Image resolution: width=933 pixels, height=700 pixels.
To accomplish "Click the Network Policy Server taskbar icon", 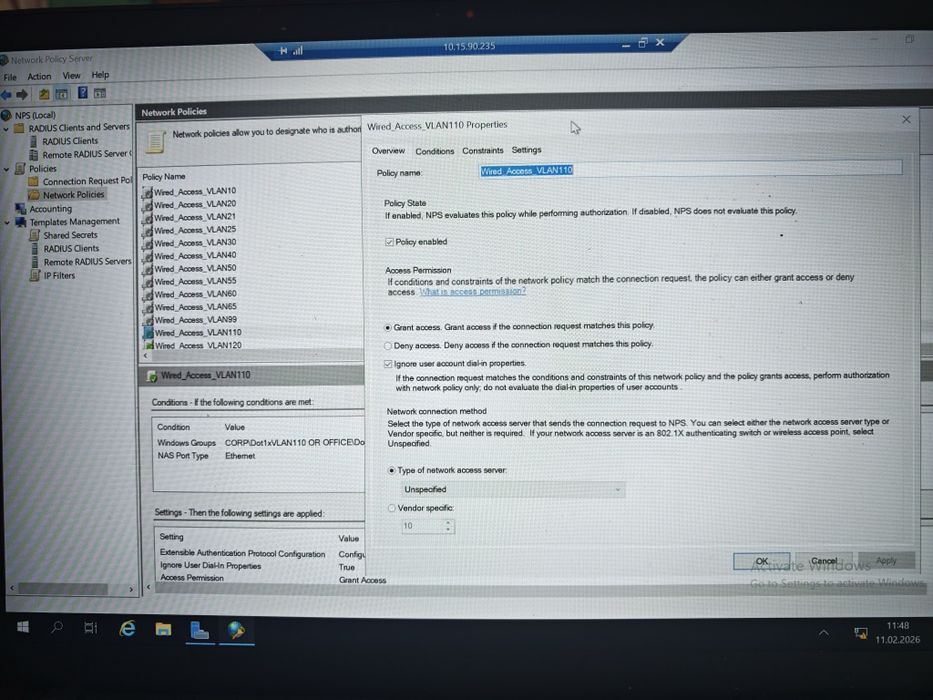I will coord(236,630).
